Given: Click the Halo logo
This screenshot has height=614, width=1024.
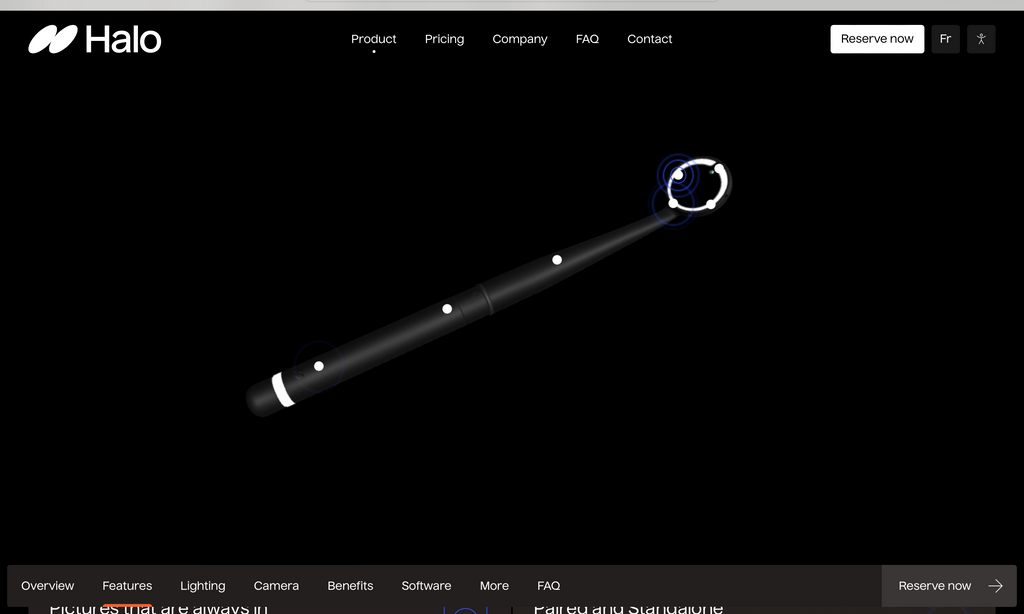Looking at the screenshot, I should pos(95,40).
